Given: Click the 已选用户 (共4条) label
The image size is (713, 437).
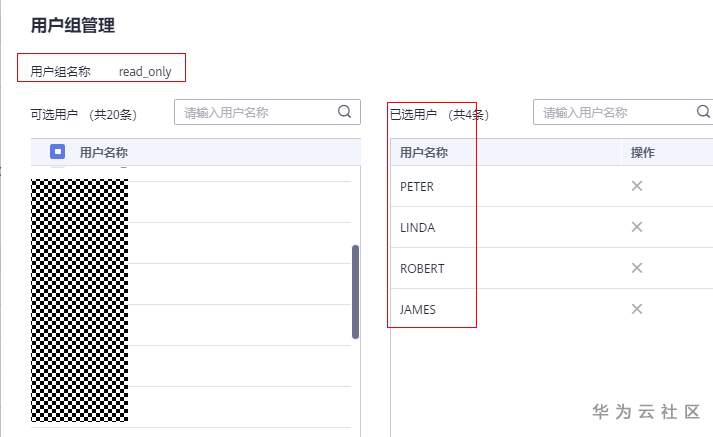Looking at the screenshot, I should pyautogui.click(x=438, y=114).
